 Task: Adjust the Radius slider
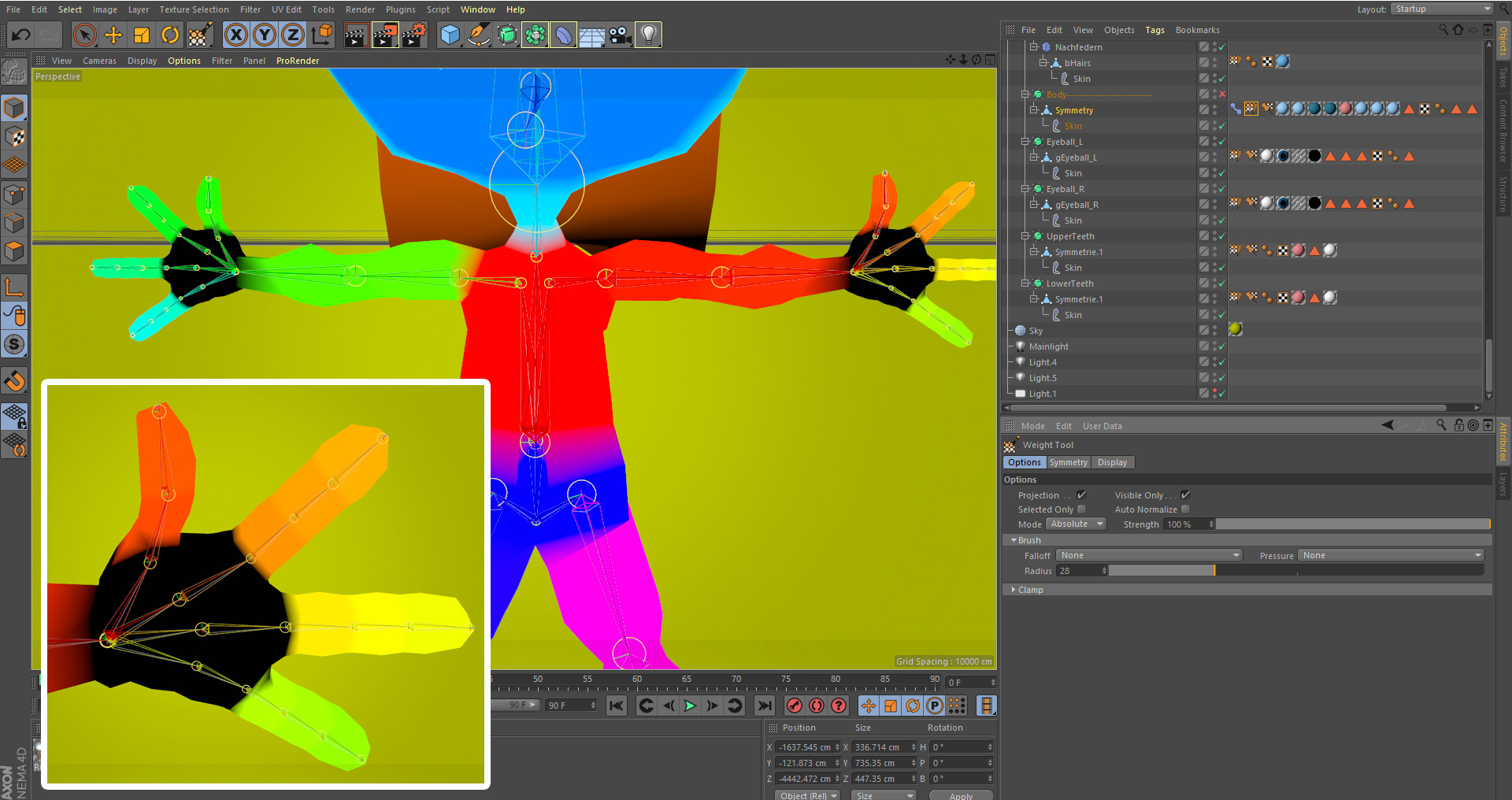pyautogui.click(x=1296, y=570)
